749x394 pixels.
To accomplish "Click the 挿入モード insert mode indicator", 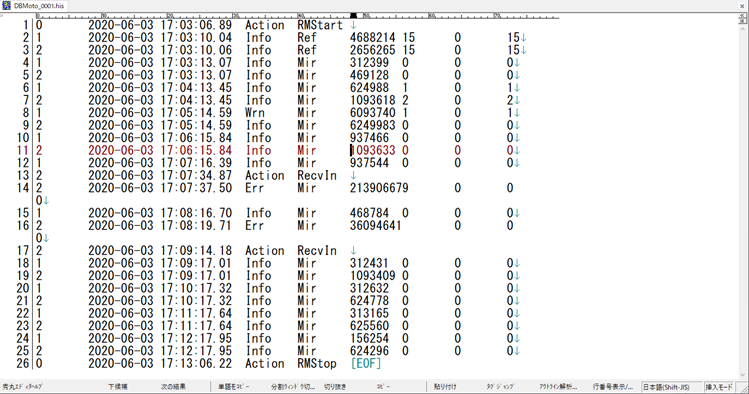I will [719, 387].
